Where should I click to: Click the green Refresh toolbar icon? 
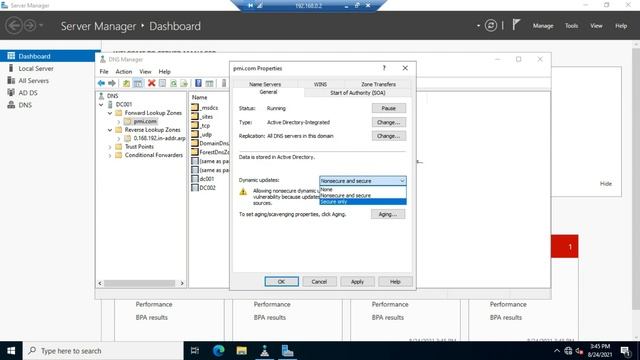click(173, 83)
